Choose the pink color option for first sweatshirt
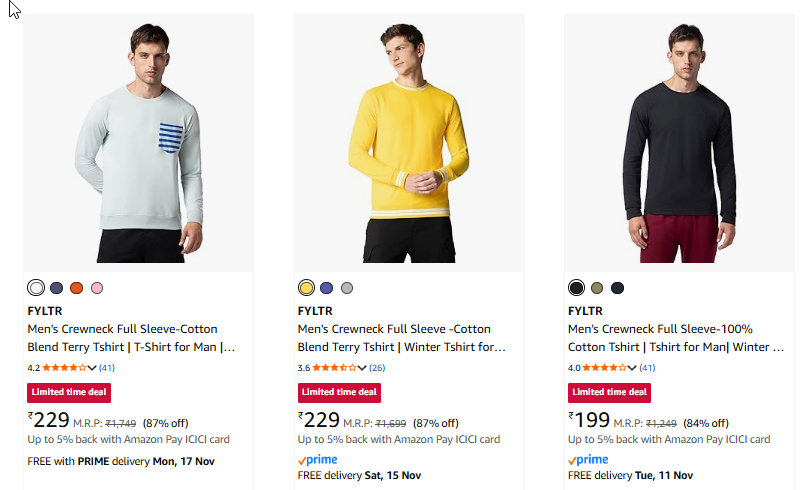Screen dimensions: 812x490 (97, 288)
